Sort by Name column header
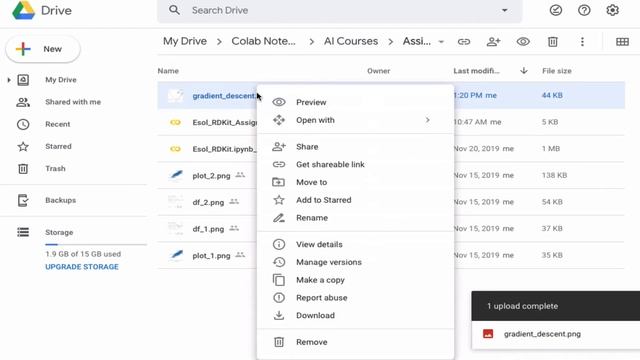Viewport: 640px width, 360px height. [x=168, y=71]
